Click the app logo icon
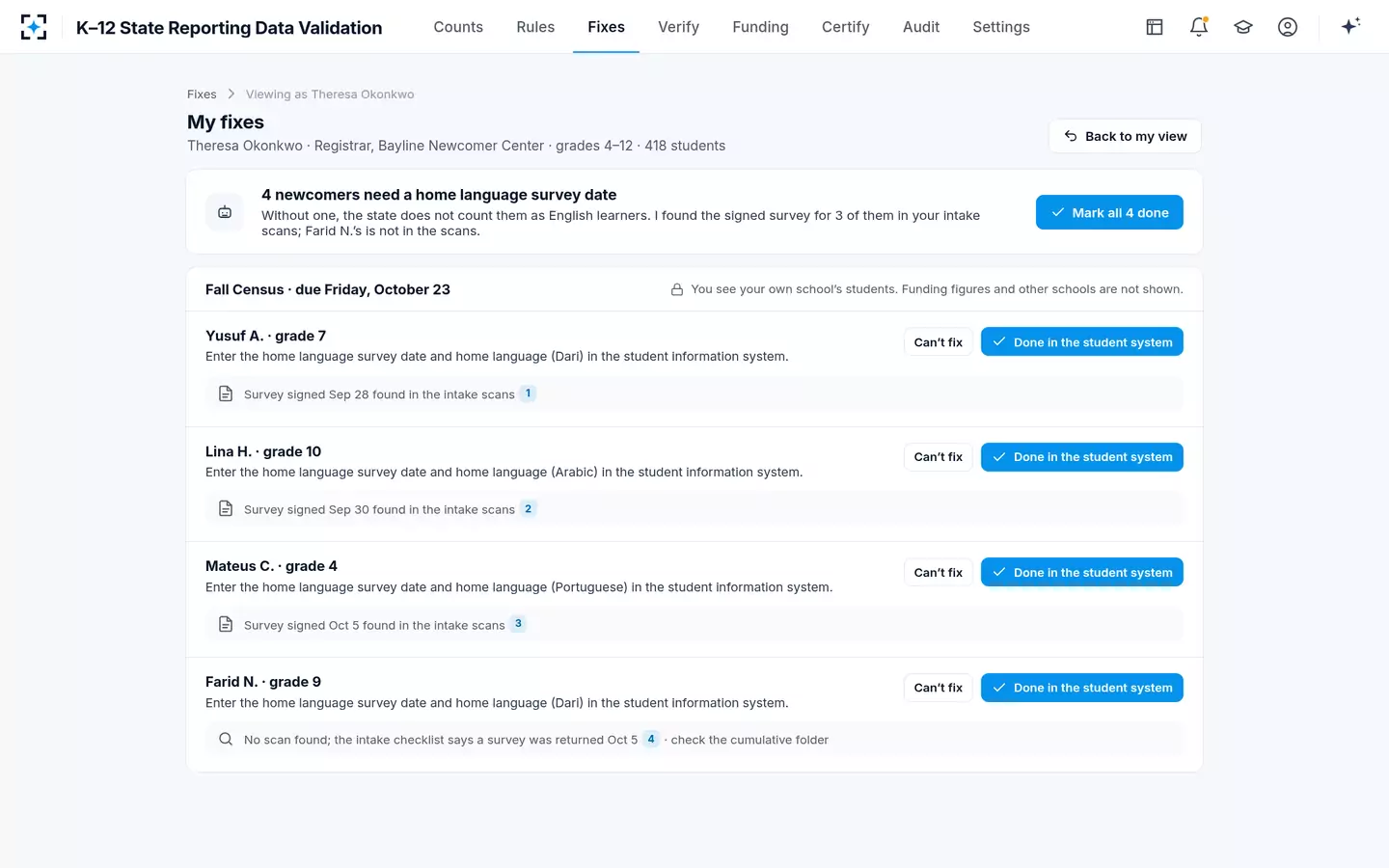1389x868 pixels. pos(34,27)
